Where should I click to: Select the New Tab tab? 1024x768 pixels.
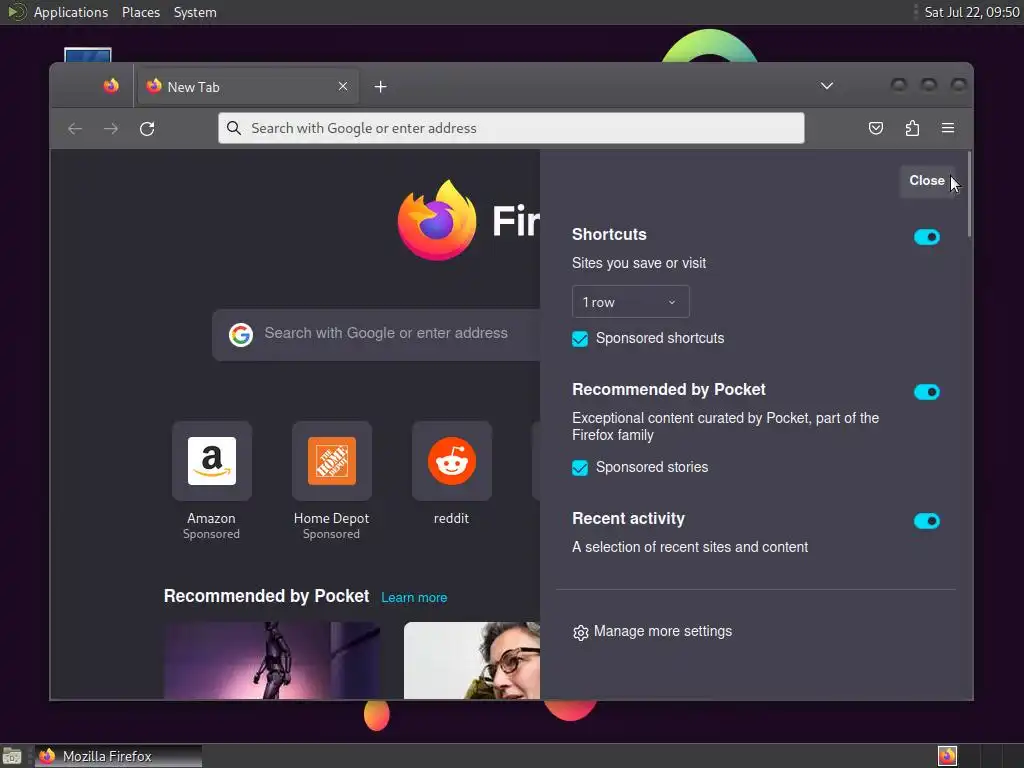coord(248,87)
